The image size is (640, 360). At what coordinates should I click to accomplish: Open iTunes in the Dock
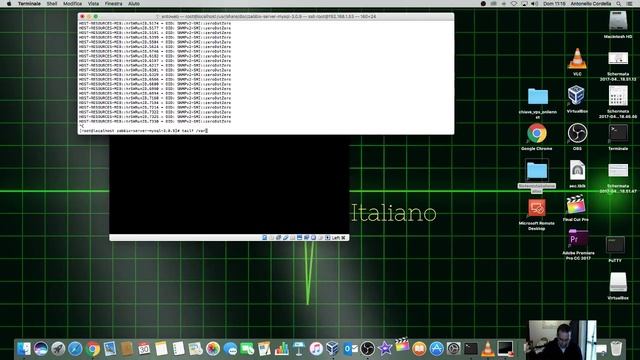pyautogui.click(x=316, y=349)
